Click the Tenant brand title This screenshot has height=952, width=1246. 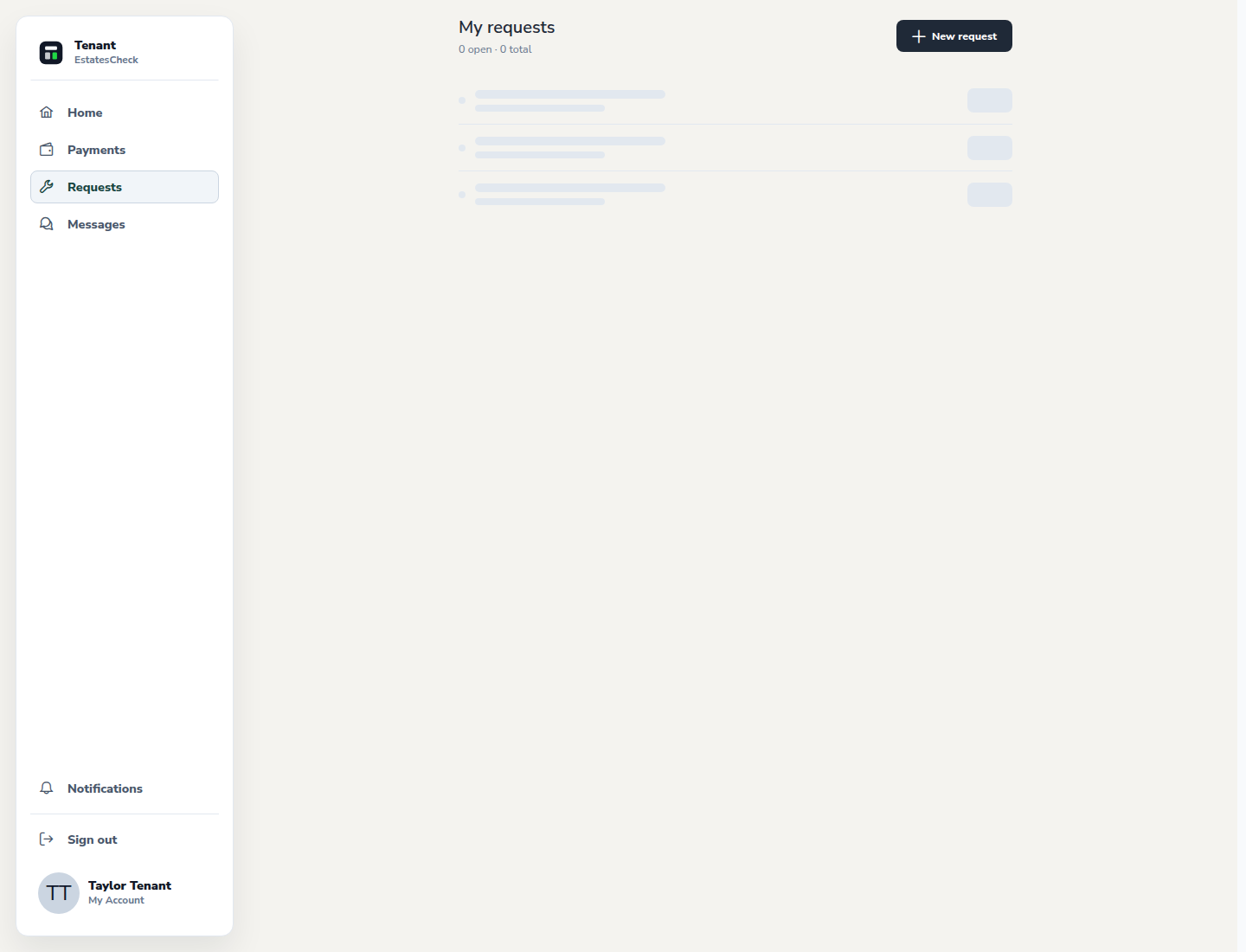tap(95, 45)
